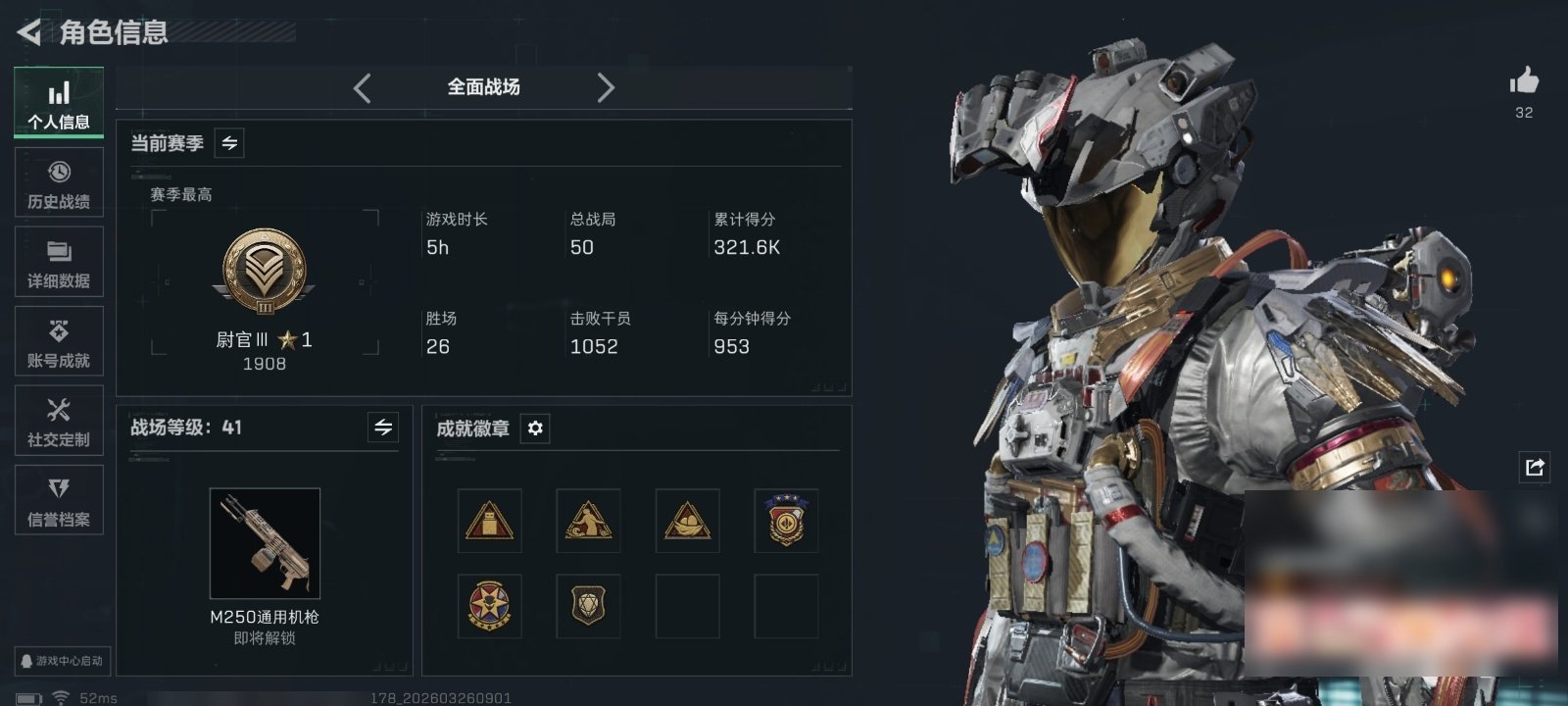Switch to previous mode with left chevron
Image resolution: width=1568 pixels, height=706 pixels.
[362, 88]
